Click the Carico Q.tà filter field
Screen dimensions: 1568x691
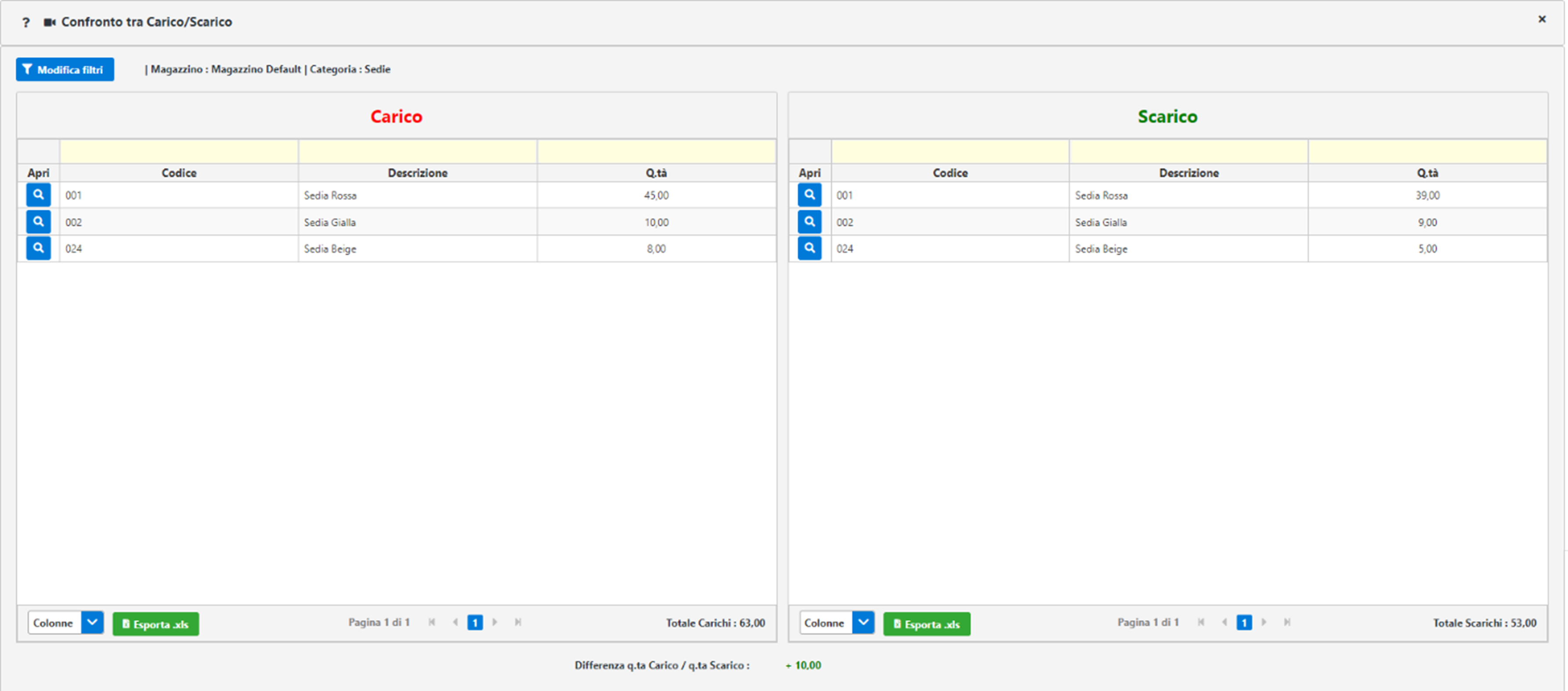pyautogui.click(x=656, y=152)
